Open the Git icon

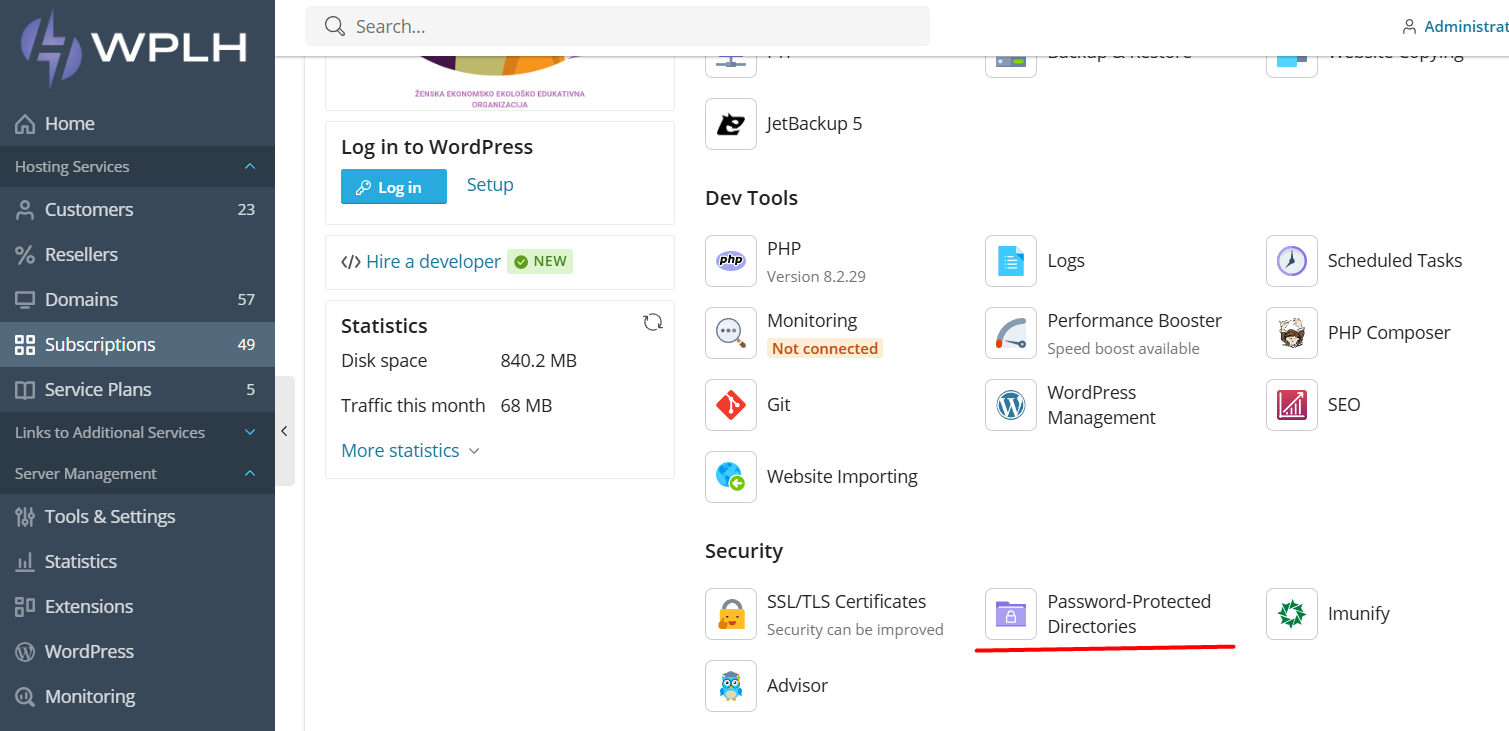click(731, 405)
